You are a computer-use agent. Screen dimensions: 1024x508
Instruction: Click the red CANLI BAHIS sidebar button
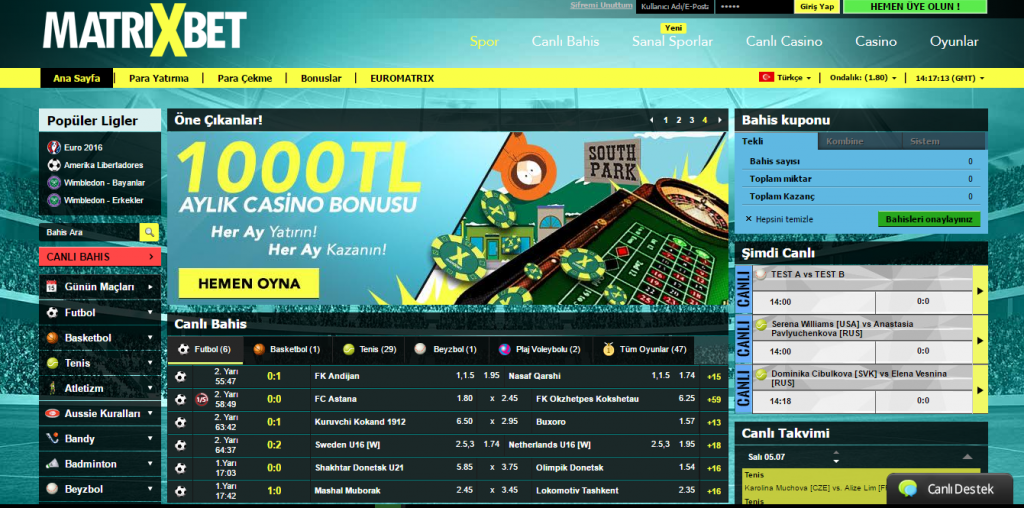(100, 257)
